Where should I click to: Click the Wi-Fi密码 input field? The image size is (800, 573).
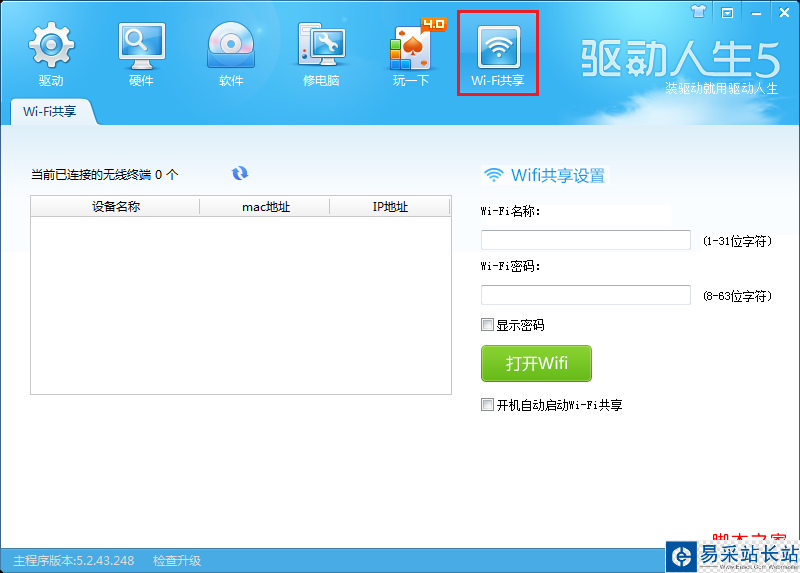(x=586, y=295)
